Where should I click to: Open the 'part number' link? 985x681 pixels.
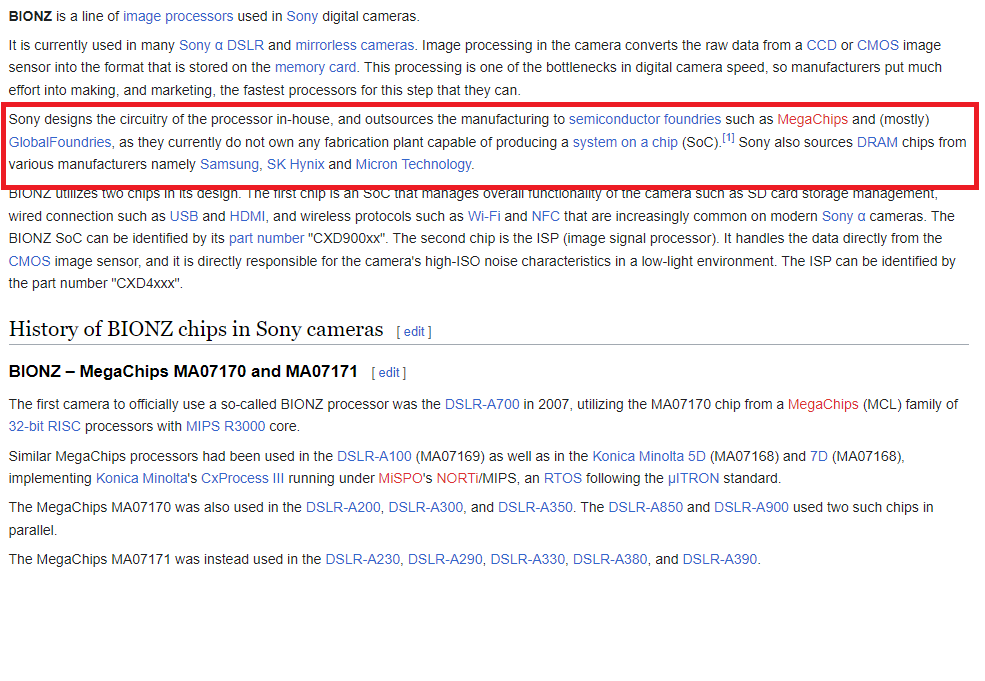click(x=266, y=238)
